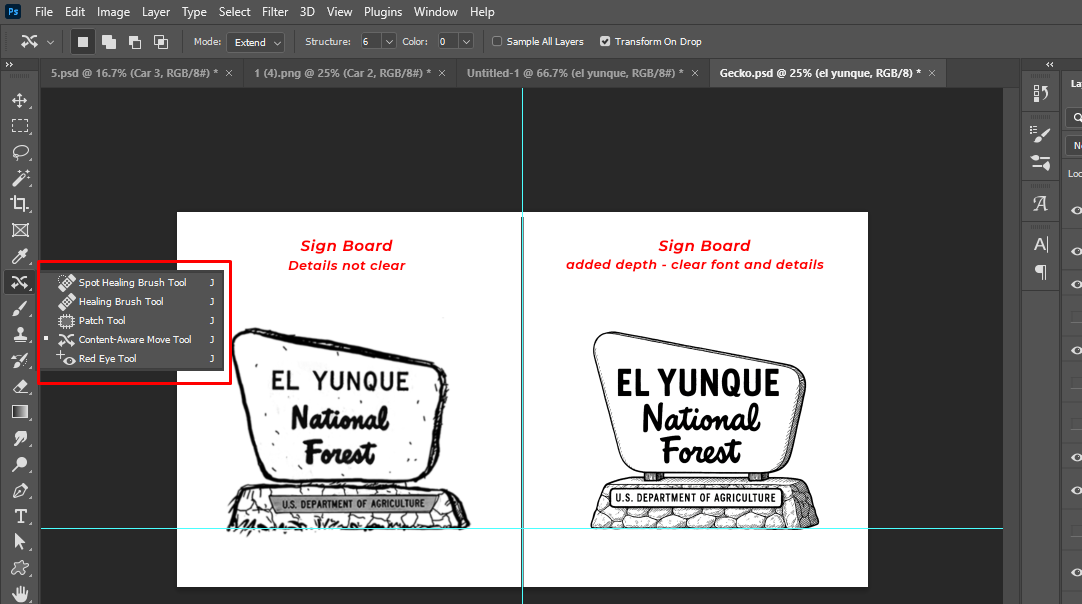Click Add to Selection mode button
1082x604 pixels.
pyautogui.click(x=109, y=42)
